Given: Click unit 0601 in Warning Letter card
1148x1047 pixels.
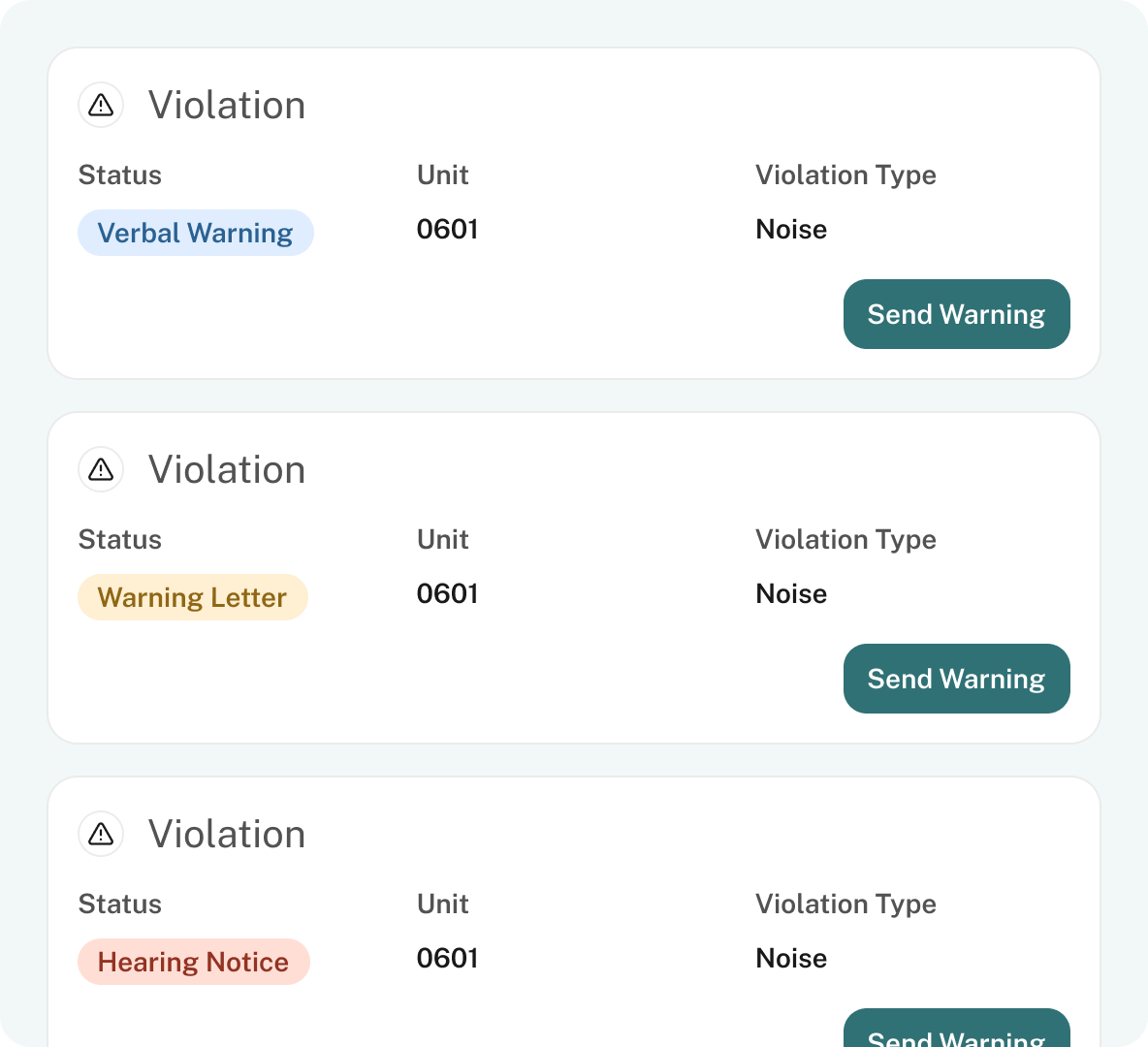Looking at the screenshot, I should (x=447, y=594).
